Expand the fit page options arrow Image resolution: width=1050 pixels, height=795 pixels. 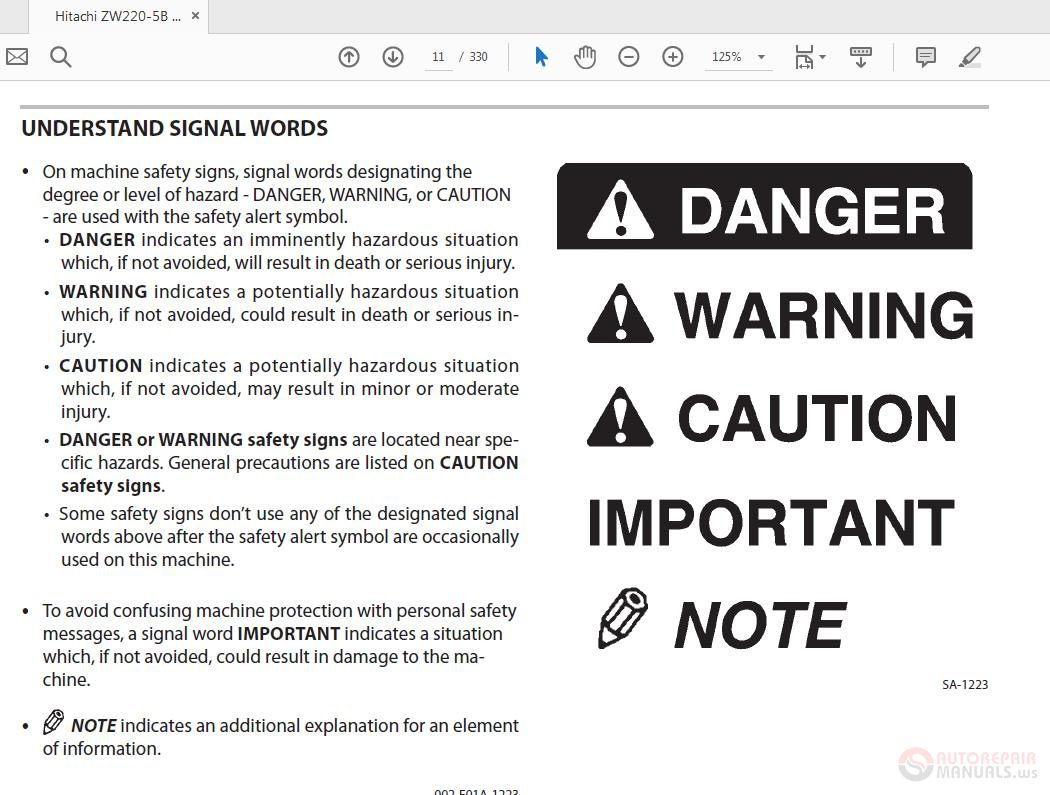pos(822,57)
